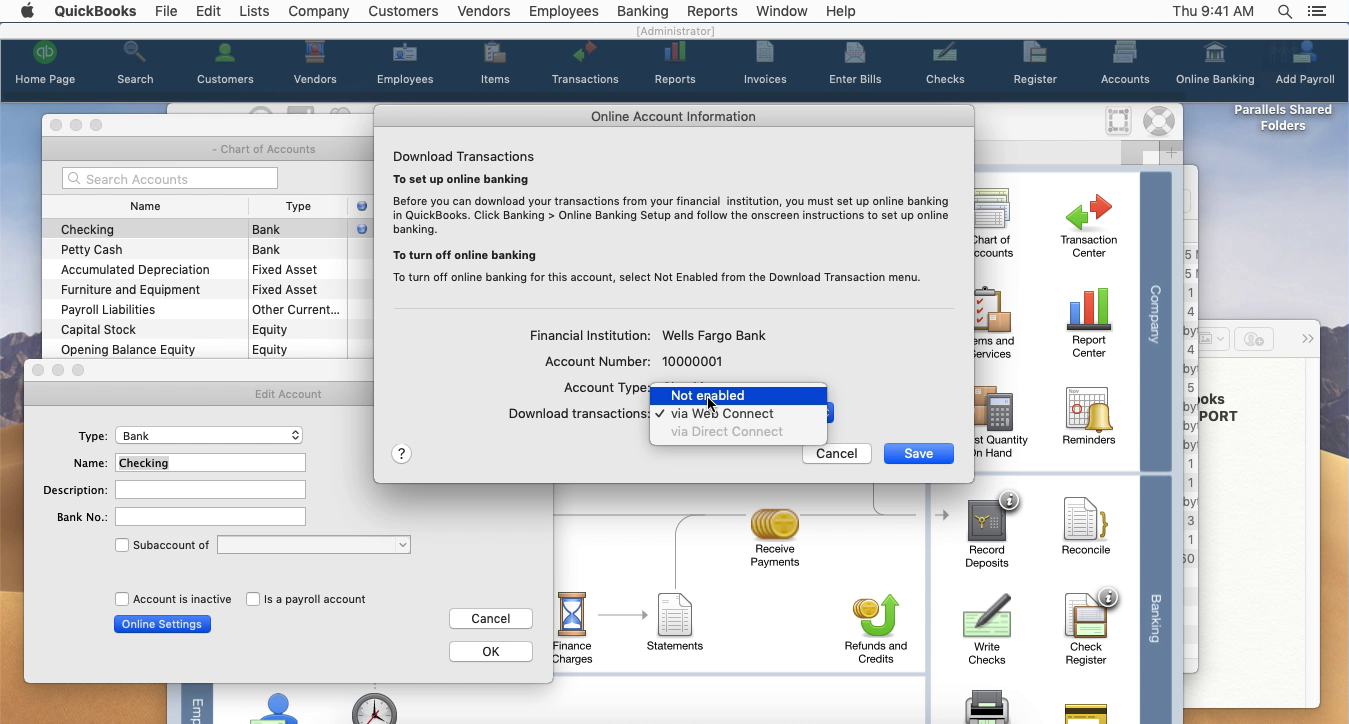Image resolution: width=1349 pixels, height=724 pixels.
Task: Open the Employees toolbar icon
Action: tap(405, 63)
